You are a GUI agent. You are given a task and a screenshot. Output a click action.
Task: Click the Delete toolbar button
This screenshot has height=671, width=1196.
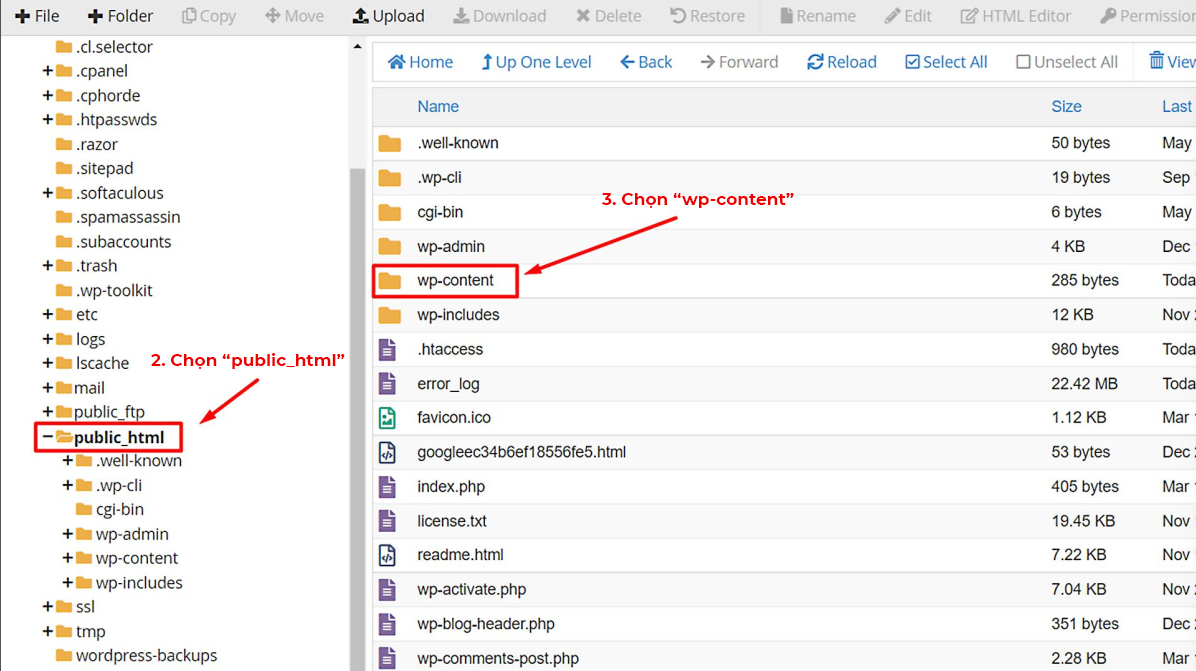pyautogui.click(x=608, y=16)
